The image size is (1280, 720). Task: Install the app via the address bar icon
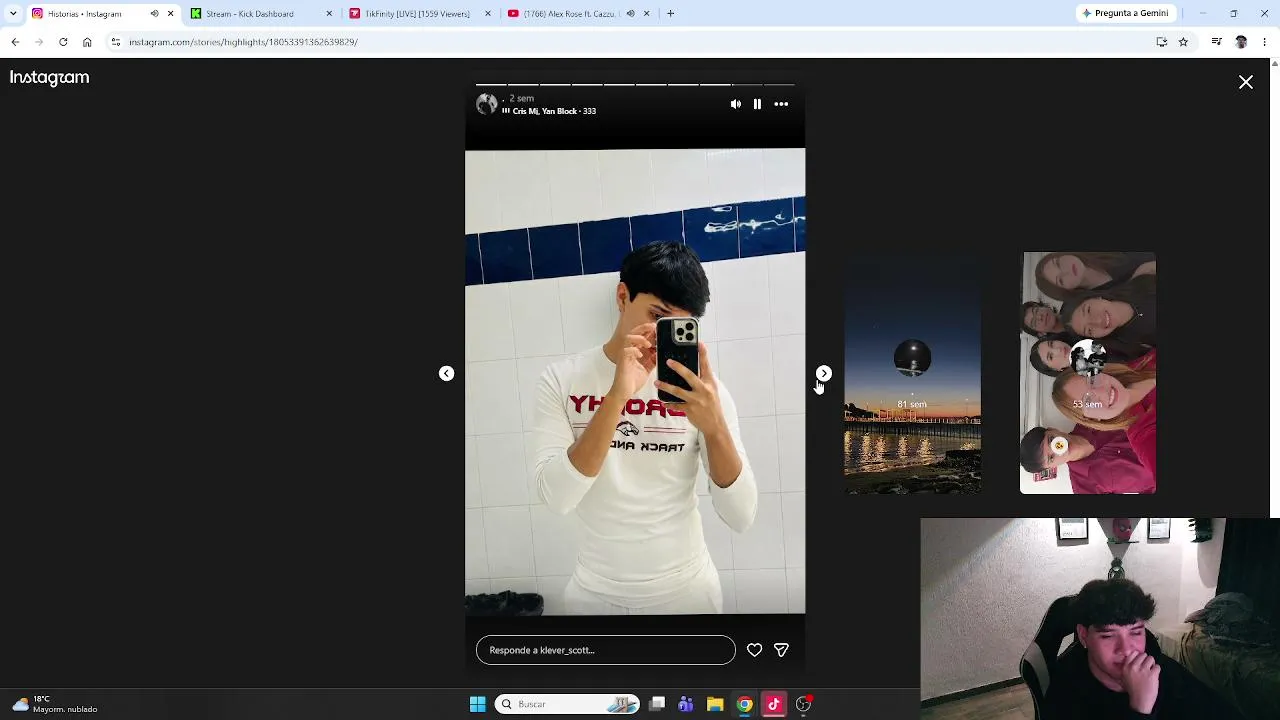click(1162, 42)
